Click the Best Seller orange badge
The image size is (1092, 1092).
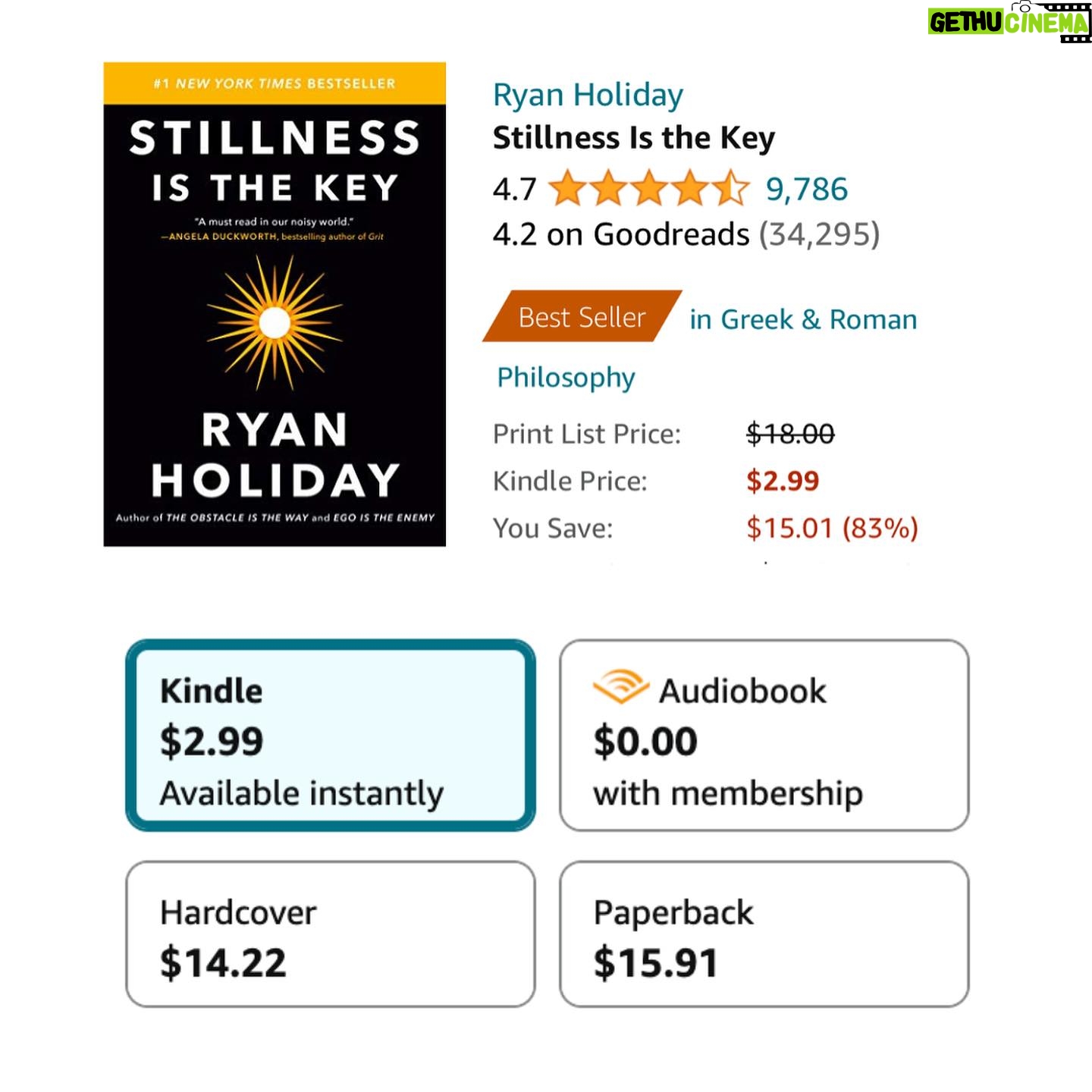(582, 316)
